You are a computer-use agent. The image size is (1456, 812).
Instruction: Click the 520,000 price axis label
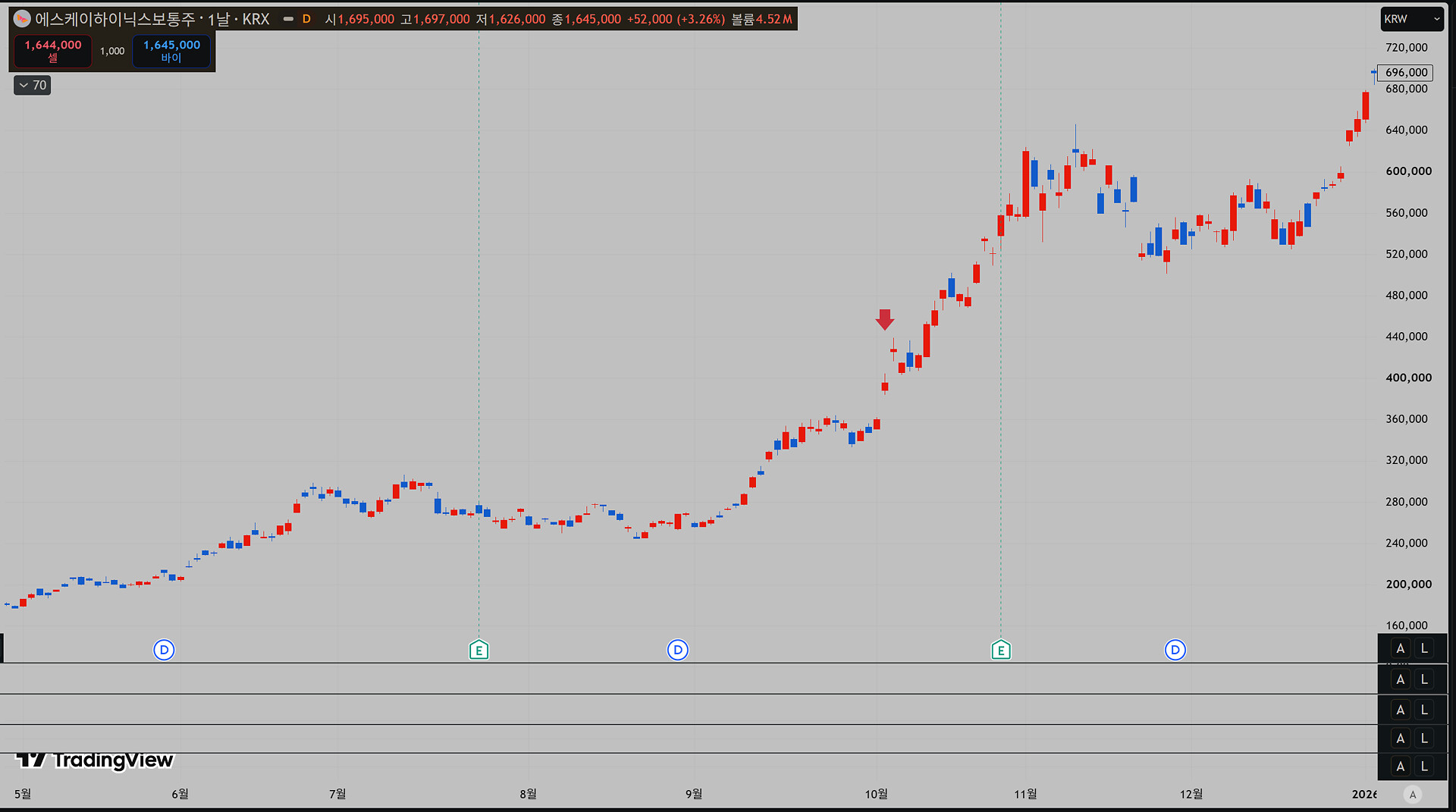click(x=1407, y=254)
